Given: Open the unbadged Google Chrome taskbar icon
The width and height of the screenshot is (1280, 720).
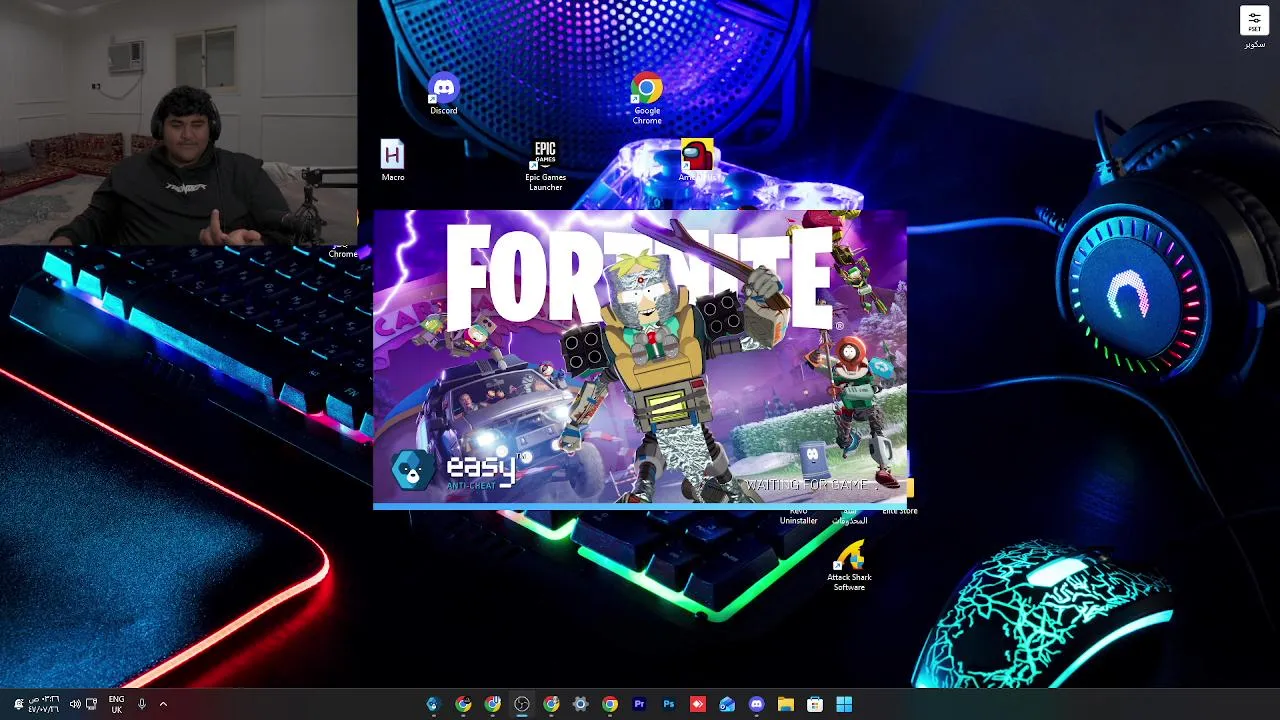Looking at the screenshot, I should pyautogui.click(x=610, y=704).
